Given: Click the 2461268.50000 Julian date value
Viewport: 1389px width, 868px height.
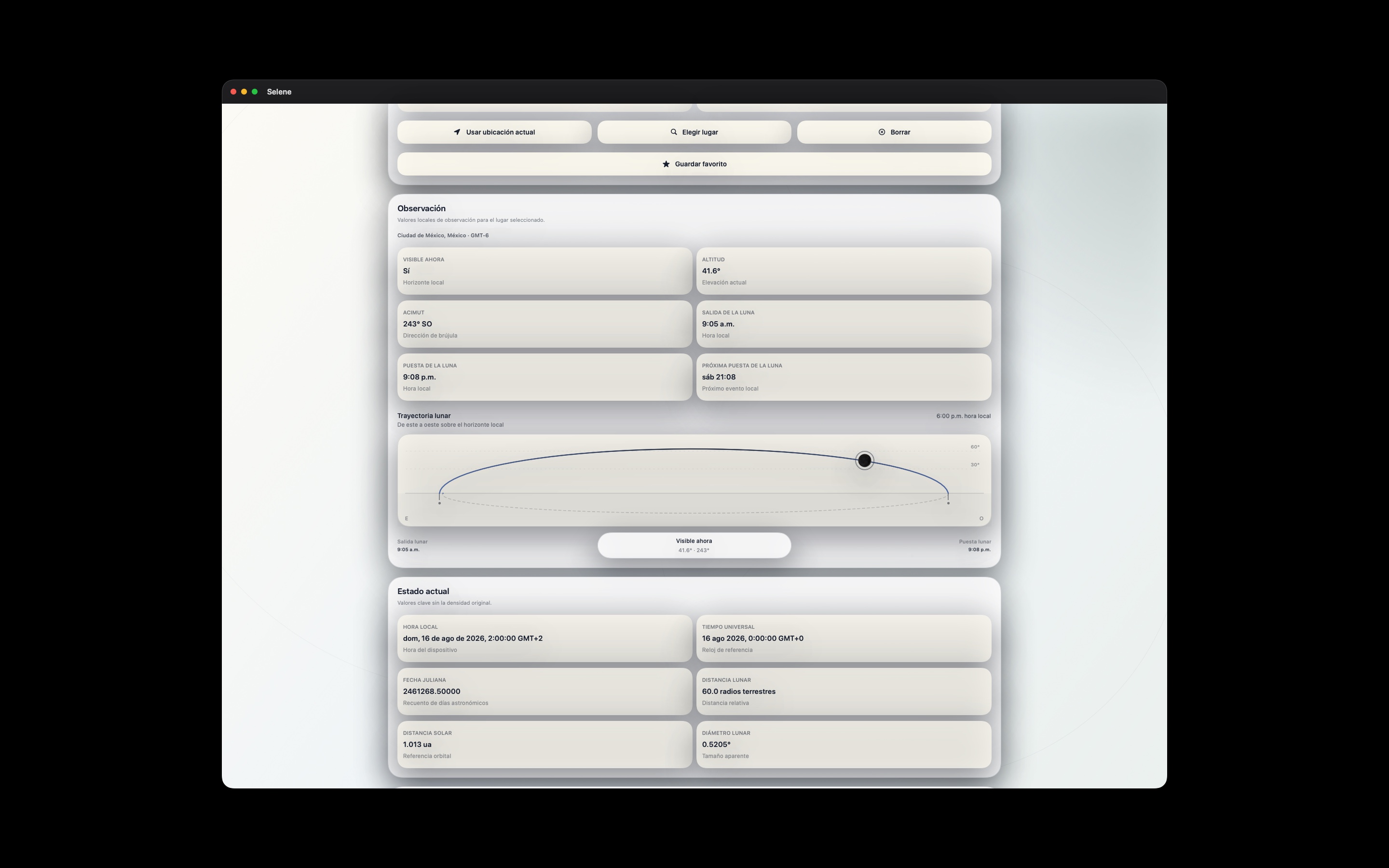Looking at the screenshot, I should [432, 691].
